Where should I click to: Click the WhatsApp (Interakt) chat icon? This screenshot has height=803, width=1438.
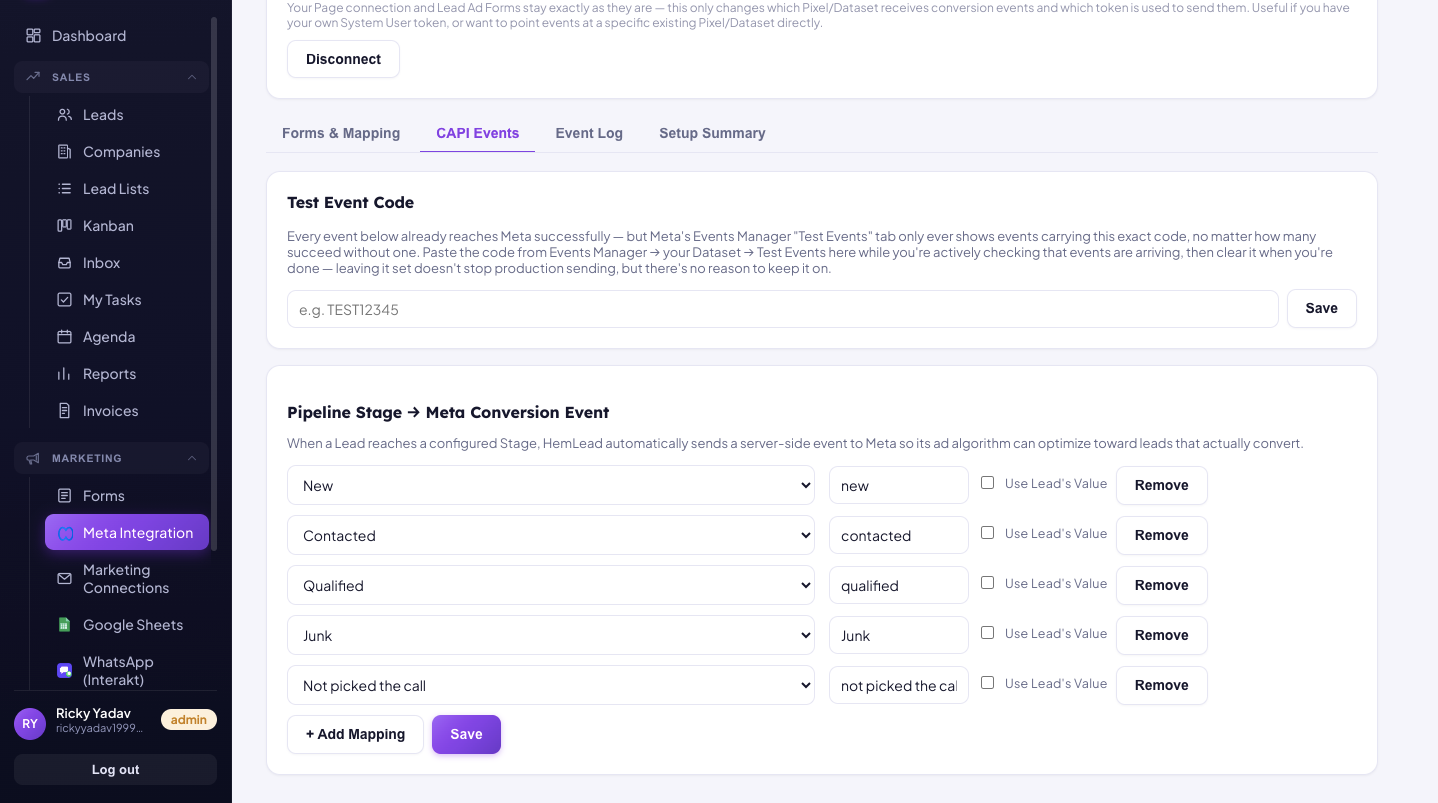click(x=65, y=671)
